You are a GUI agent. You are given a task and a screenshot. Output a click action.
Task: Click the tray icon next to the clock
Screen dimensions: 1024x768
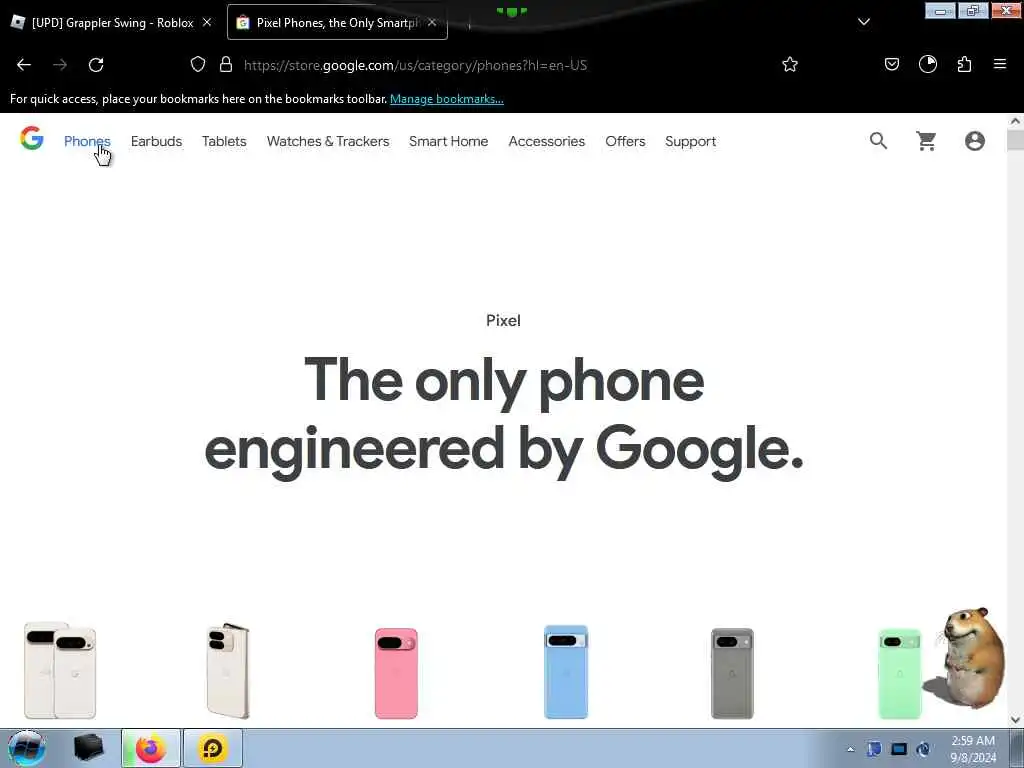coord(923,749)
